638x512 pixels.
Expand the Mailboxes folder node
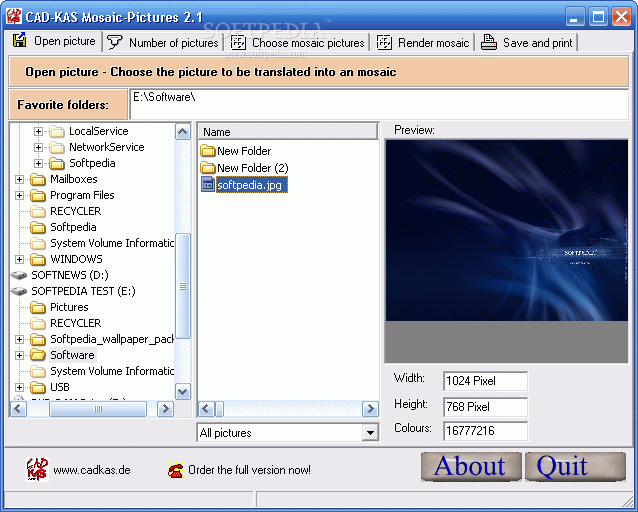[x=19, y=179]
